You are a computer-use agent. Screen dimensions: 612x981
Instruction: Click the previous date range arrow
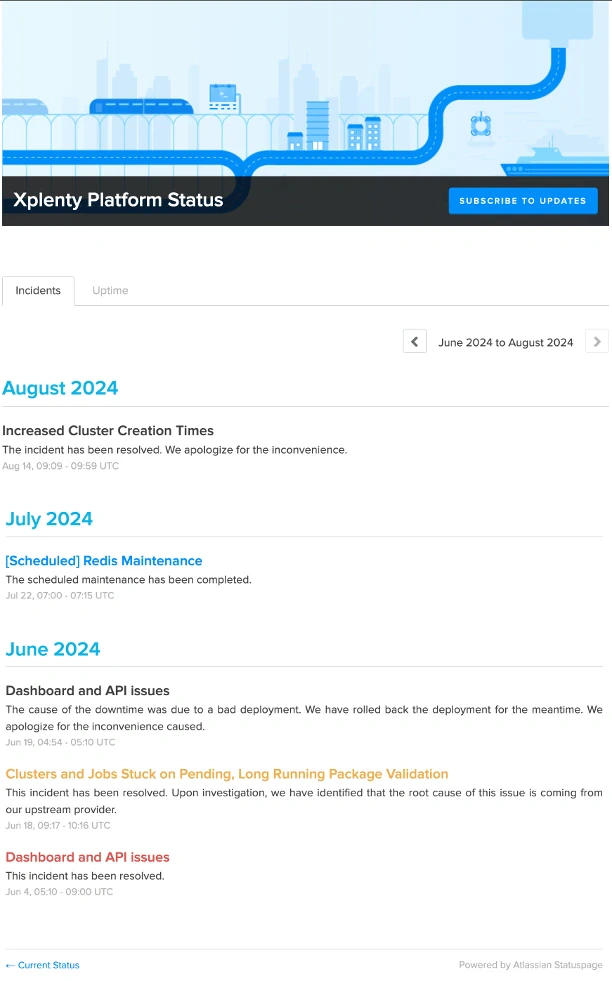pyautogui.click(x=414, y=342)
